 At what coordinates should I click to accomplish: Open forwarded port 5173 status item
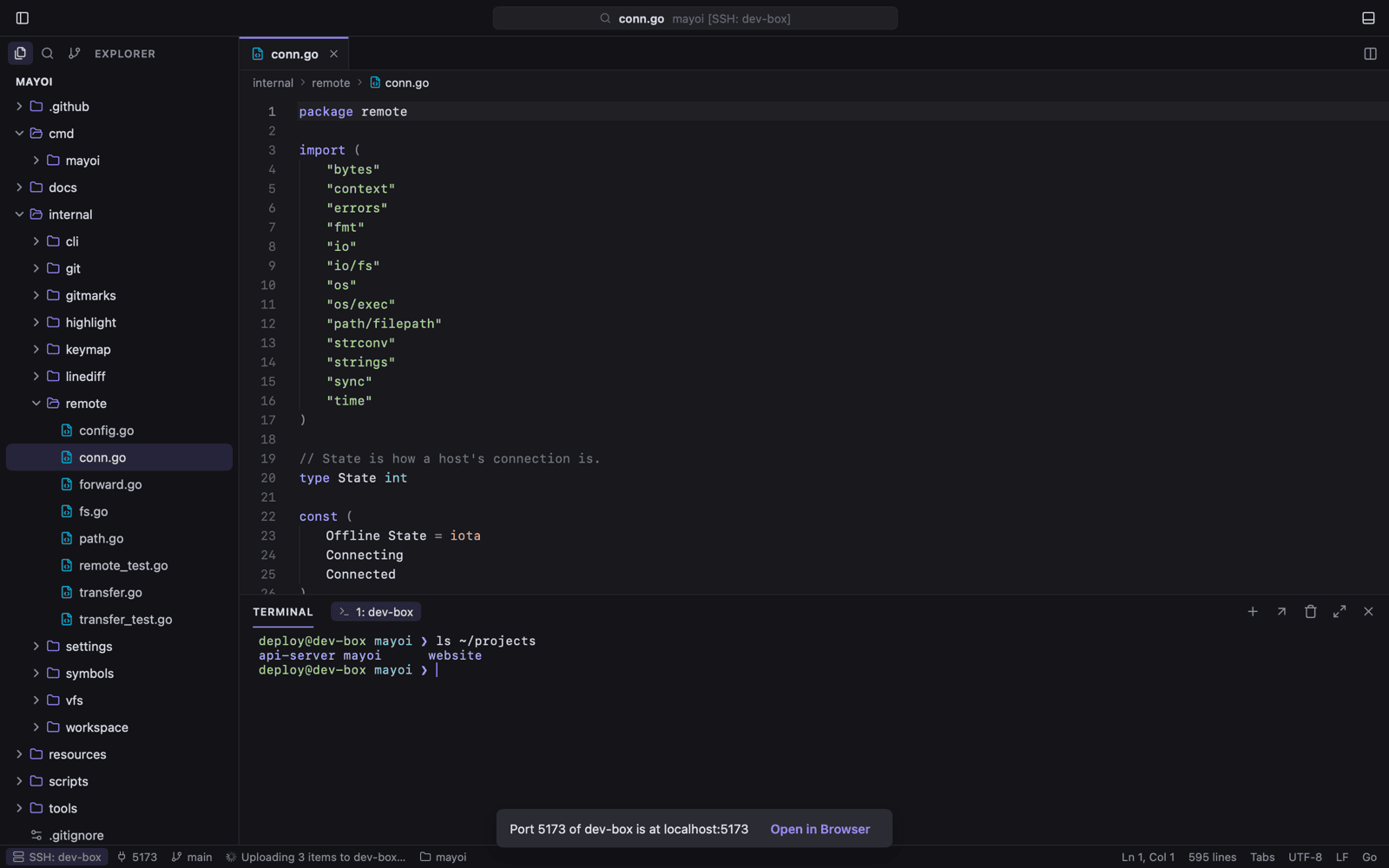[x=137, y=857]
